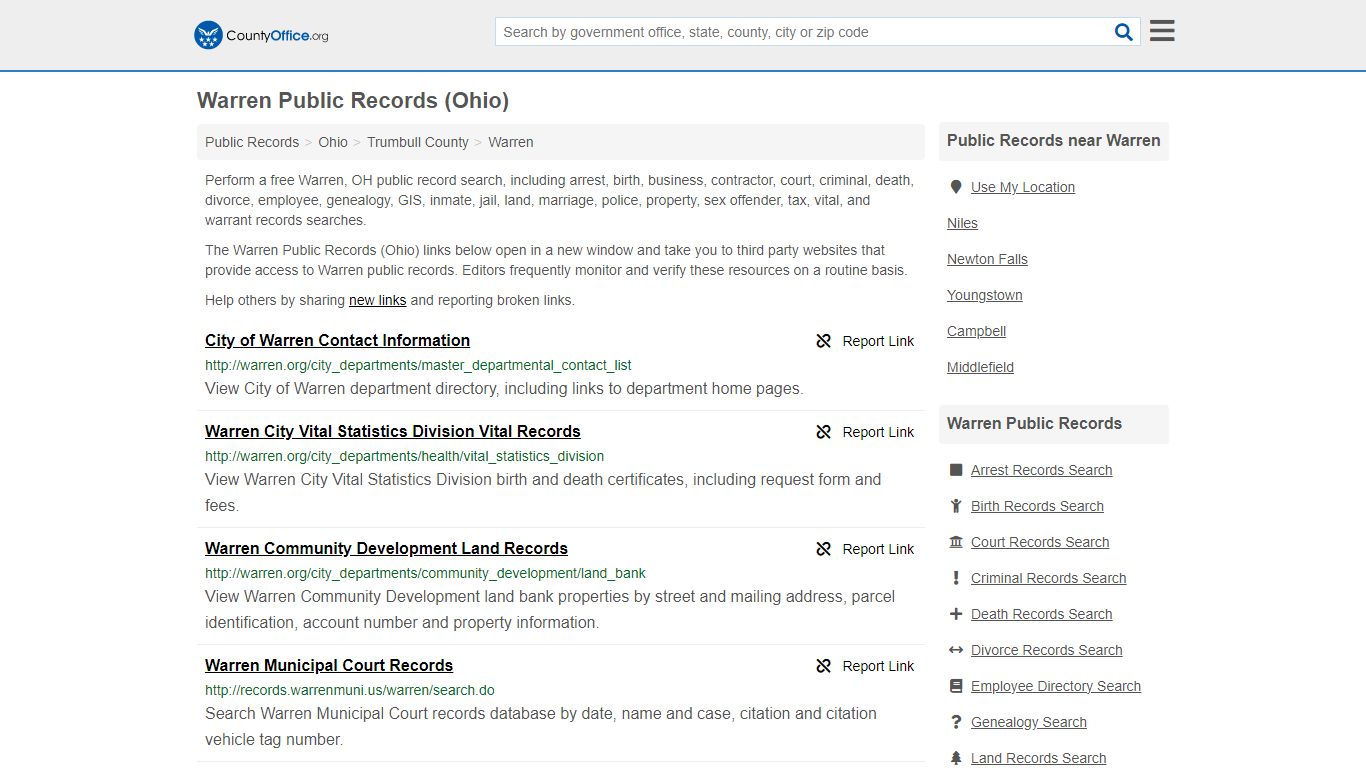
Task: Open Genealogy Search
Action: pyautogui.click(x=1028, y=722)
